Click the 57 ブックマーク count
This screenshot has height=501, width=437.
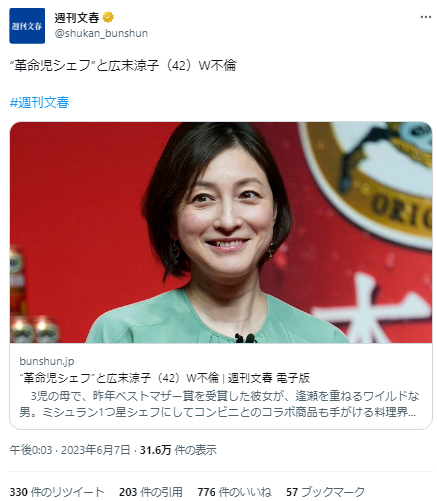pos(325,492)
